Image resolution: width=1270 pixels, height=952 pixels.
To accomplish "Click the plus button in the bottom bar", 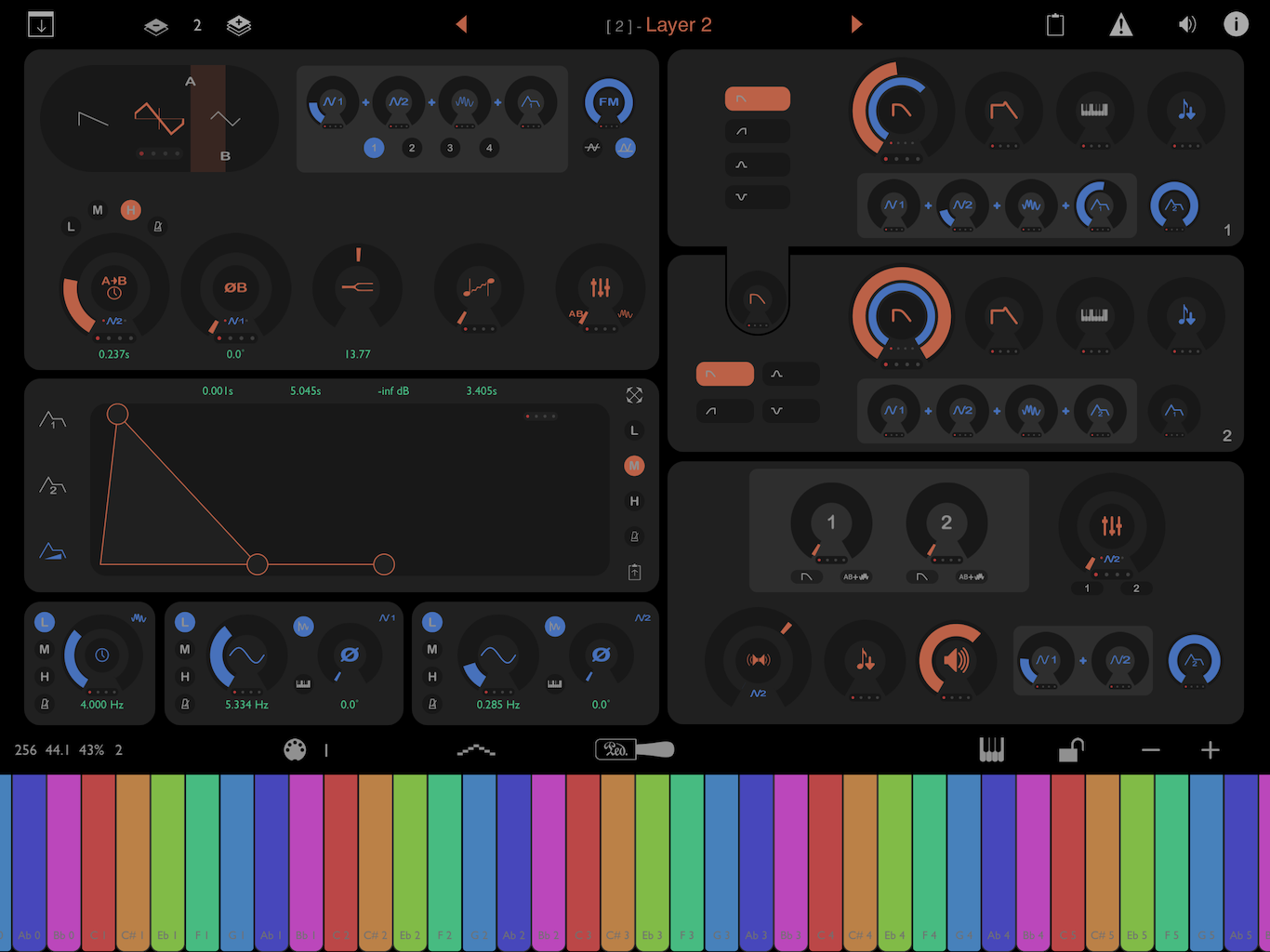I will [x=1210, y=750].
